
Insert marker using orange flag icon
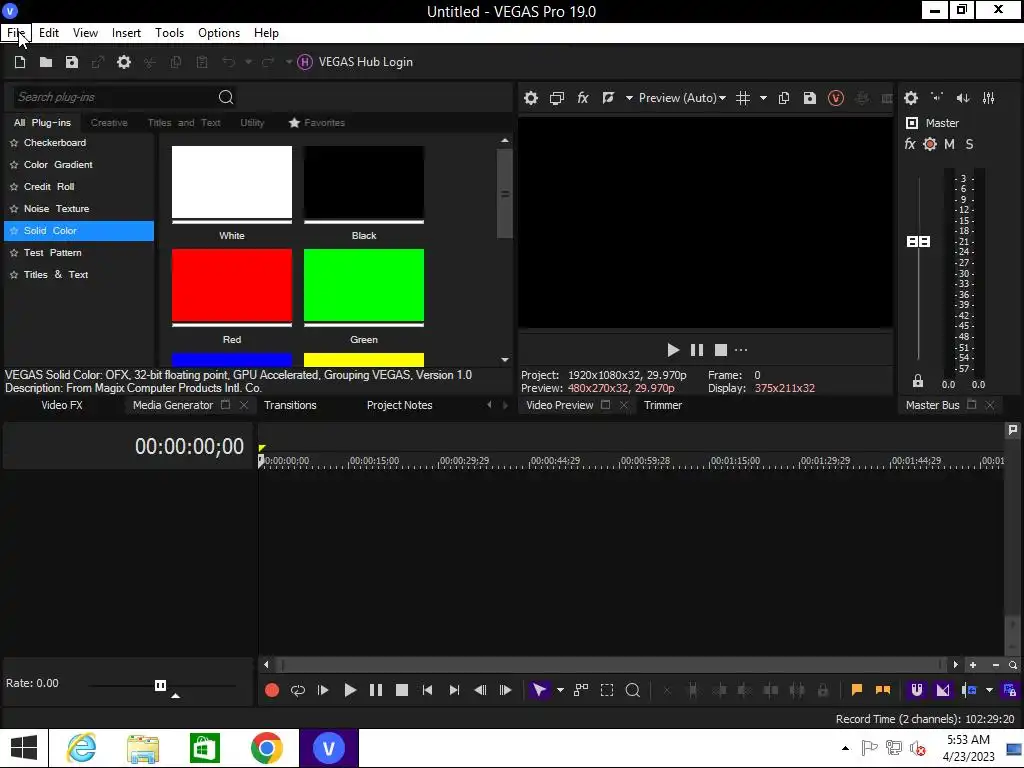[x=857, y=690]
